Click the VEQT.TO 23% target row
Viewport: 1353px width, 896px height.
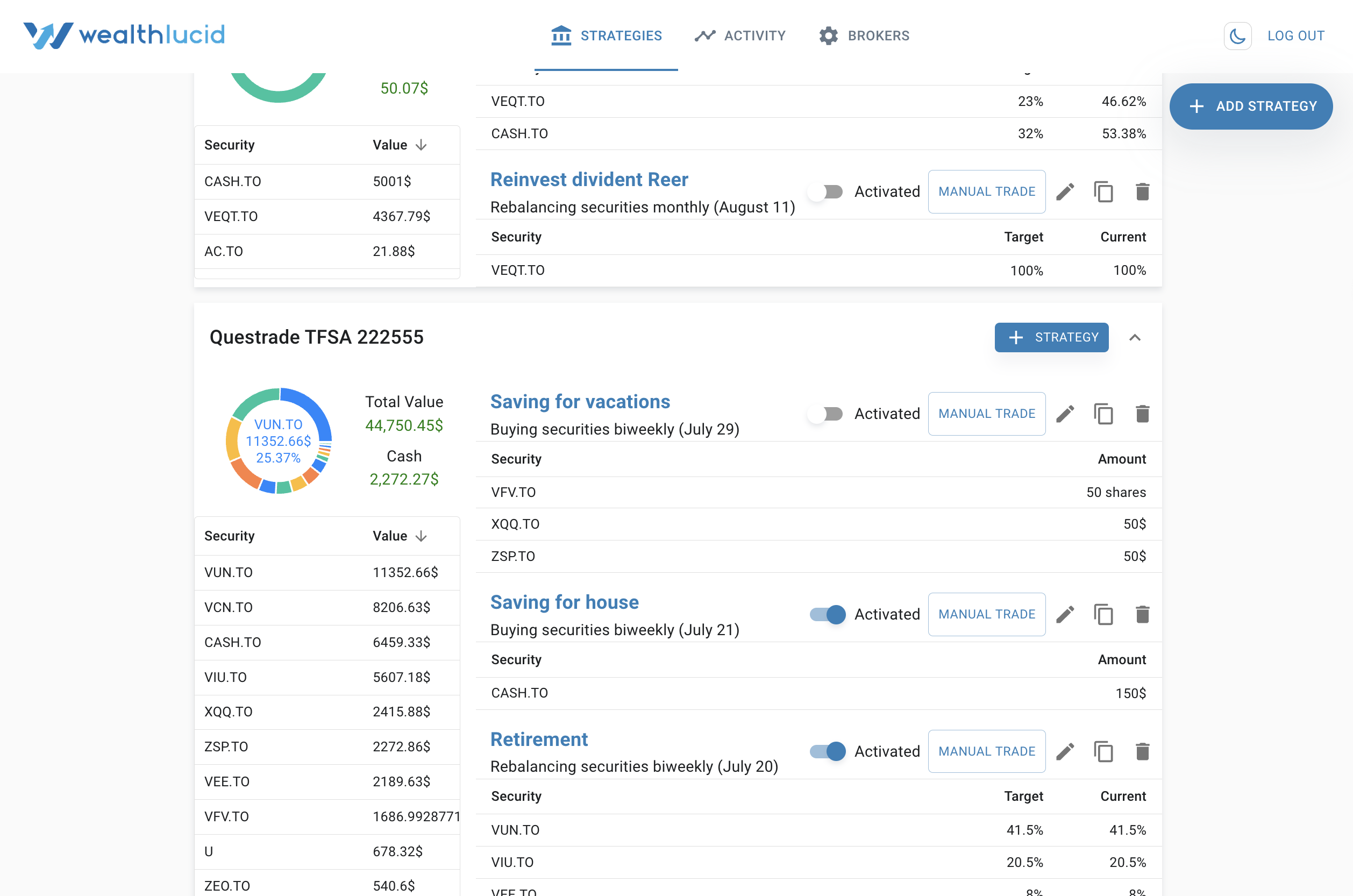tap(819, 102)
